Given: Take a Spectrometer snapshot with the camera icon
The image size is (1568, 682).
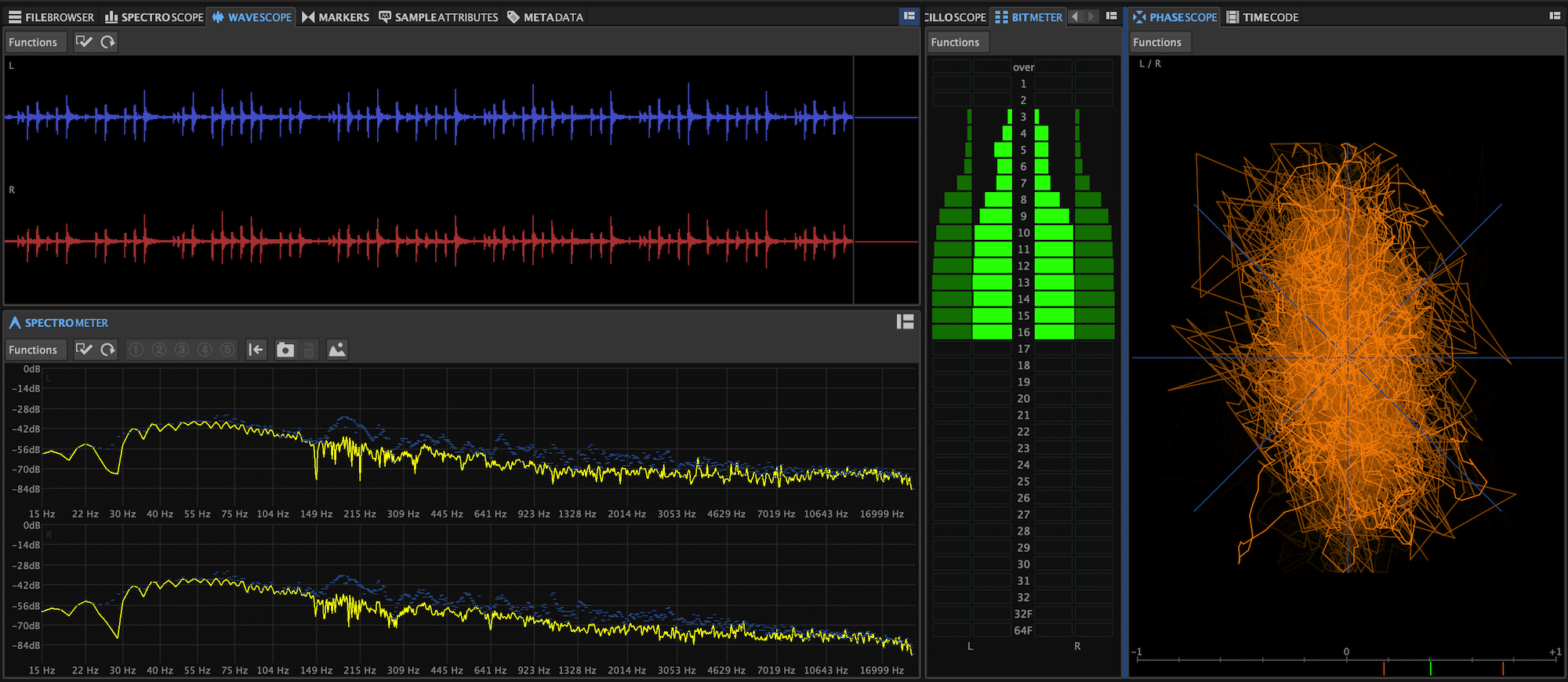Looking at the screenshot, I should coord(285,350).
